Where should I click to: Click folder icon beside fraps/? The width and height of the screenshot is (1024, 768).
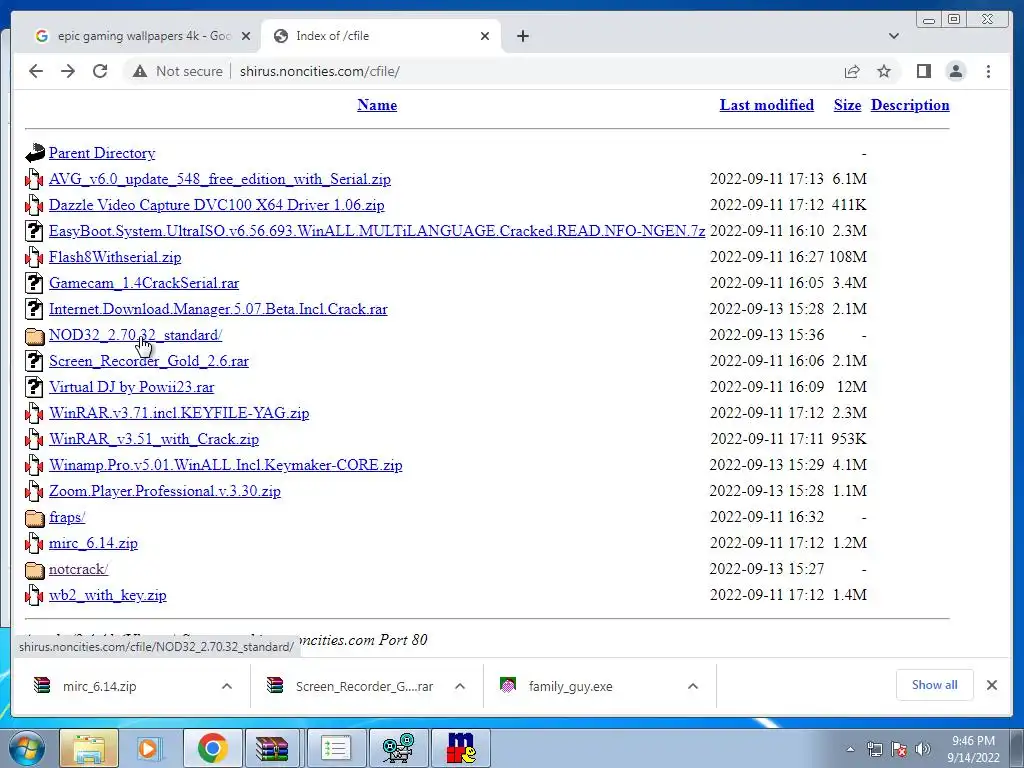click(35, 518)
